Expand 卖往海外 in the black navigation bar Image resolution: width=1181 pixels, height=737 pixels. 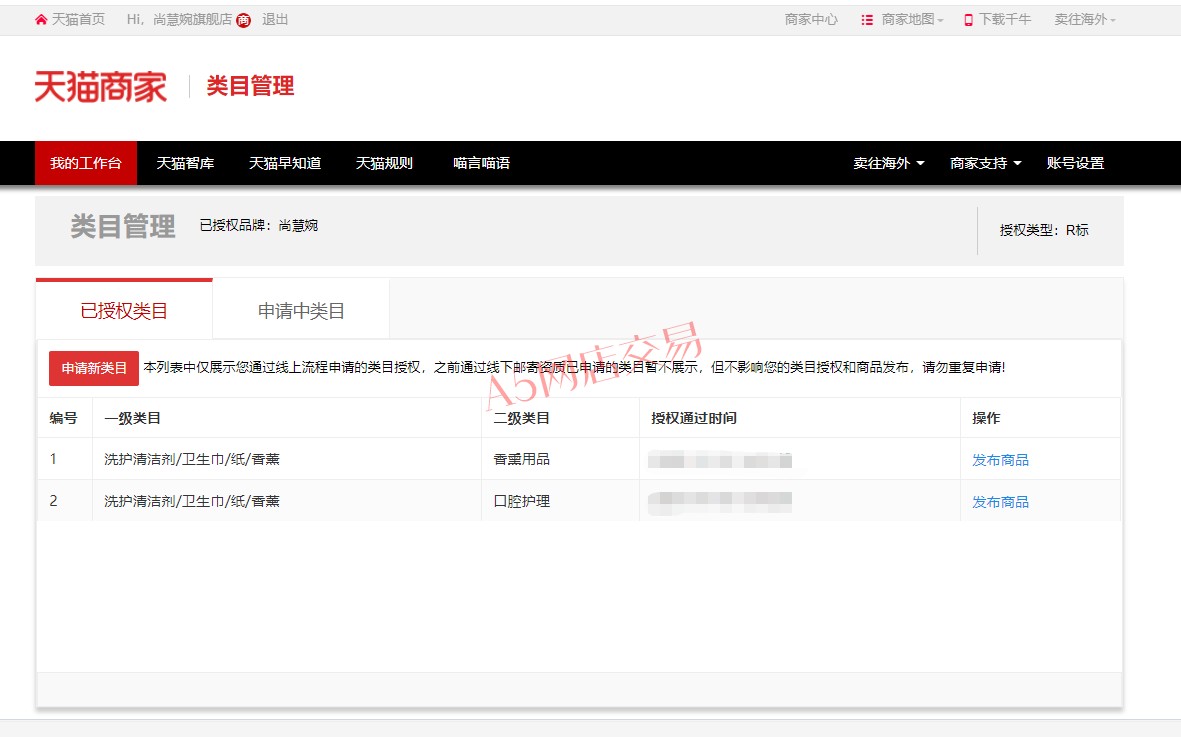889,163
